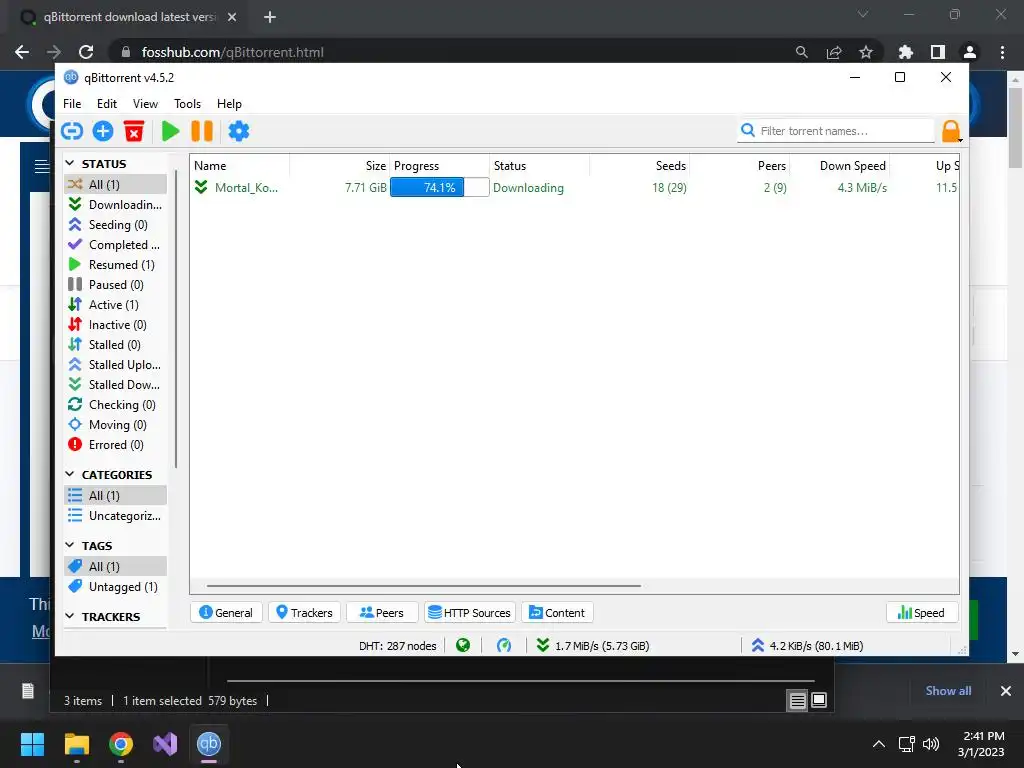Switch to the Content tab
The height and width of the screenshot is (768, 1024).
click(557, 613)
